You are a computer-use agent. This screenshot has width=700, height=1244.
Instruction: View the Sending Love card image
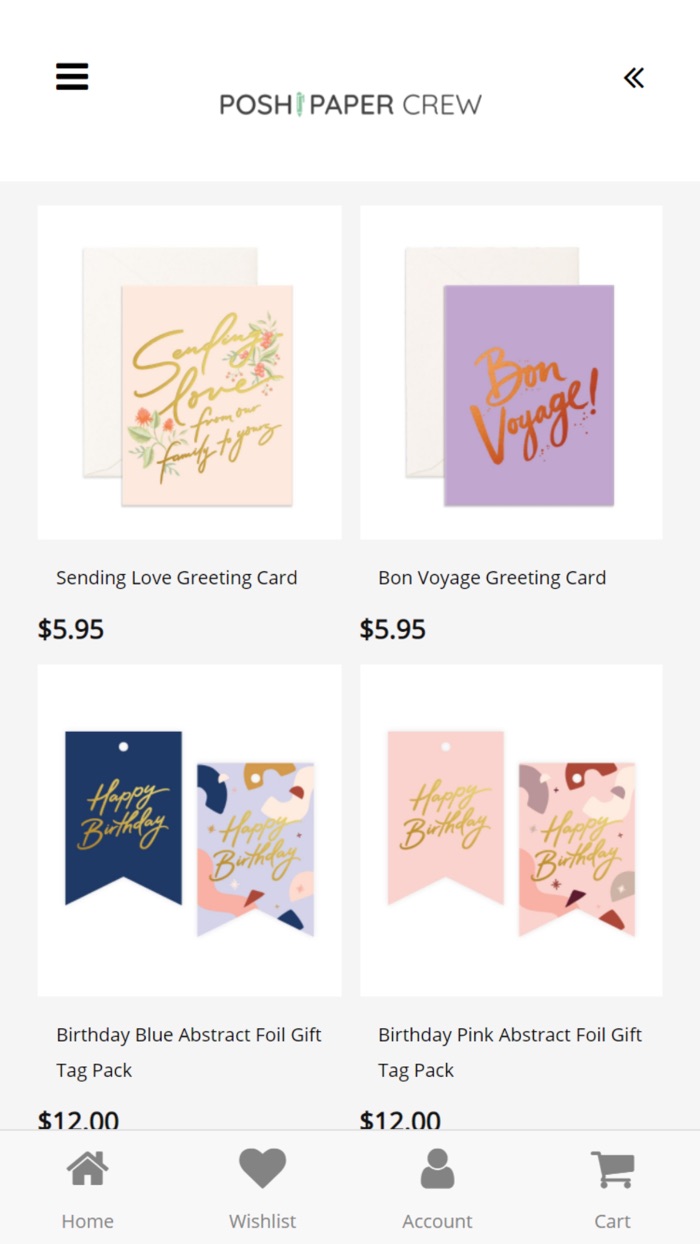click(x=189, y=372)
